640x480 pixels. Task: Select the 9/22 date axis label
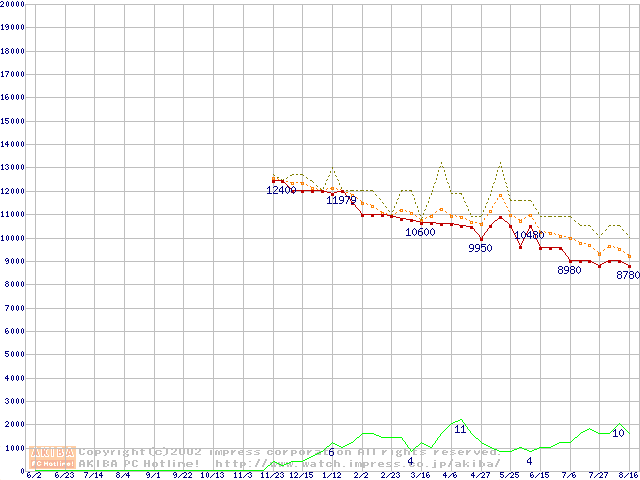pyautogui.click(x=181, y=475)
